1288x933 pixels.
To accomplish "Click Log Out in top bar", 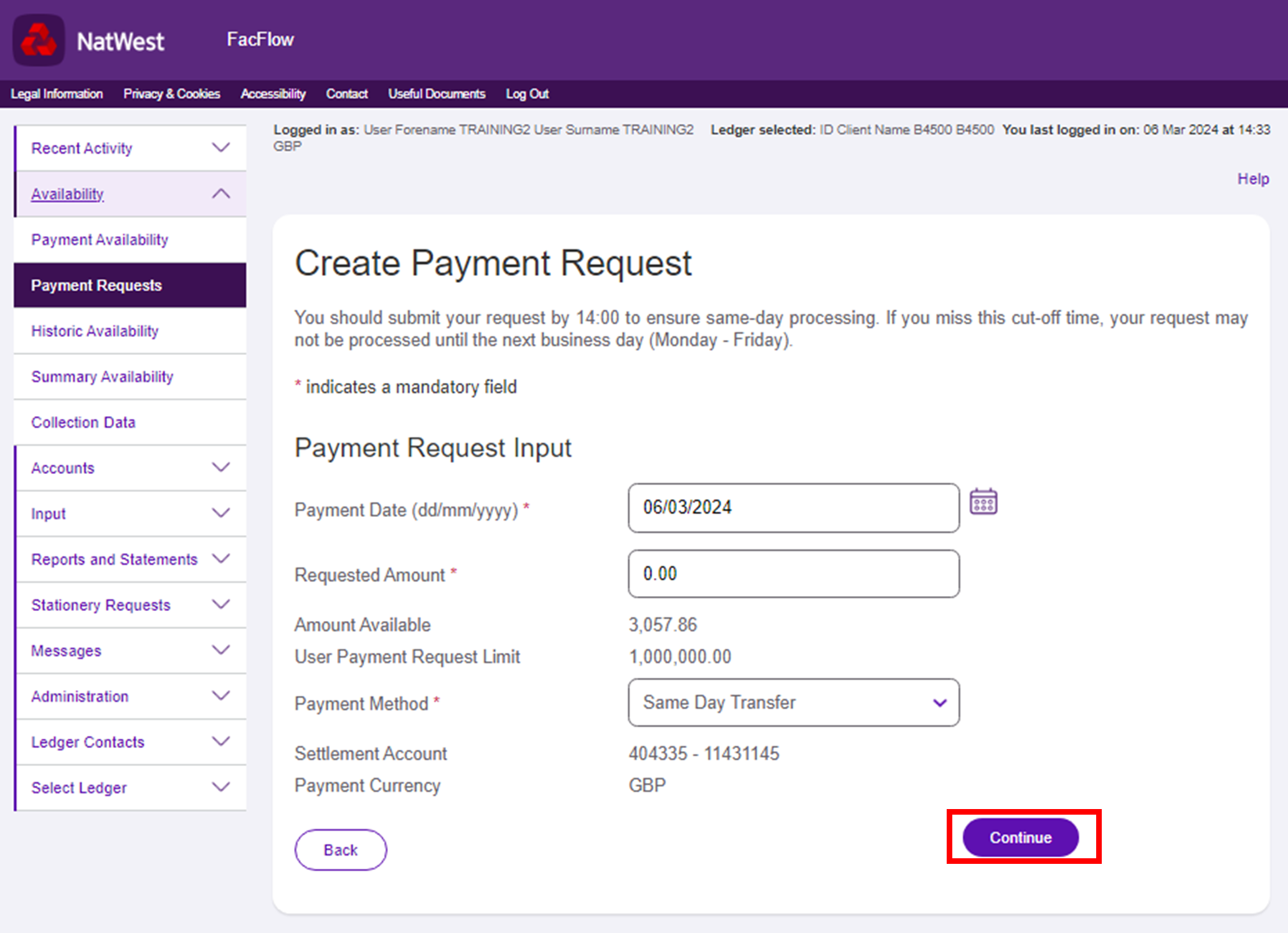I will point(527,94).
